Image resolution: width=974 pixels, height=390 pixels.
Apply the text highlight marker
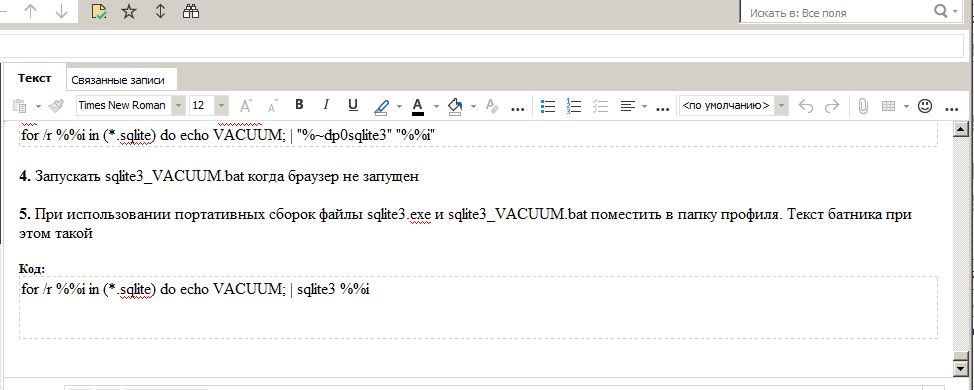[x=381, y=106]
